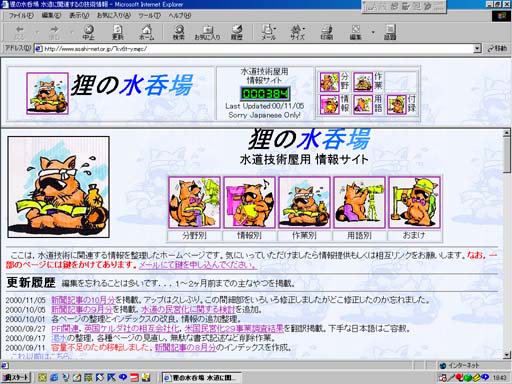Open the Favorites (お気に入り) toolbar icon
The image size is (512, 384).
coord(207,32)
